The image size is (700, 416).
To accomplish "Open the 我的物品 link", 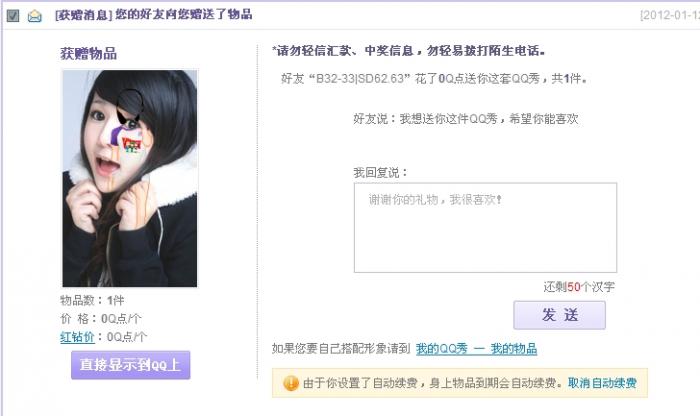I will (513, 349).
